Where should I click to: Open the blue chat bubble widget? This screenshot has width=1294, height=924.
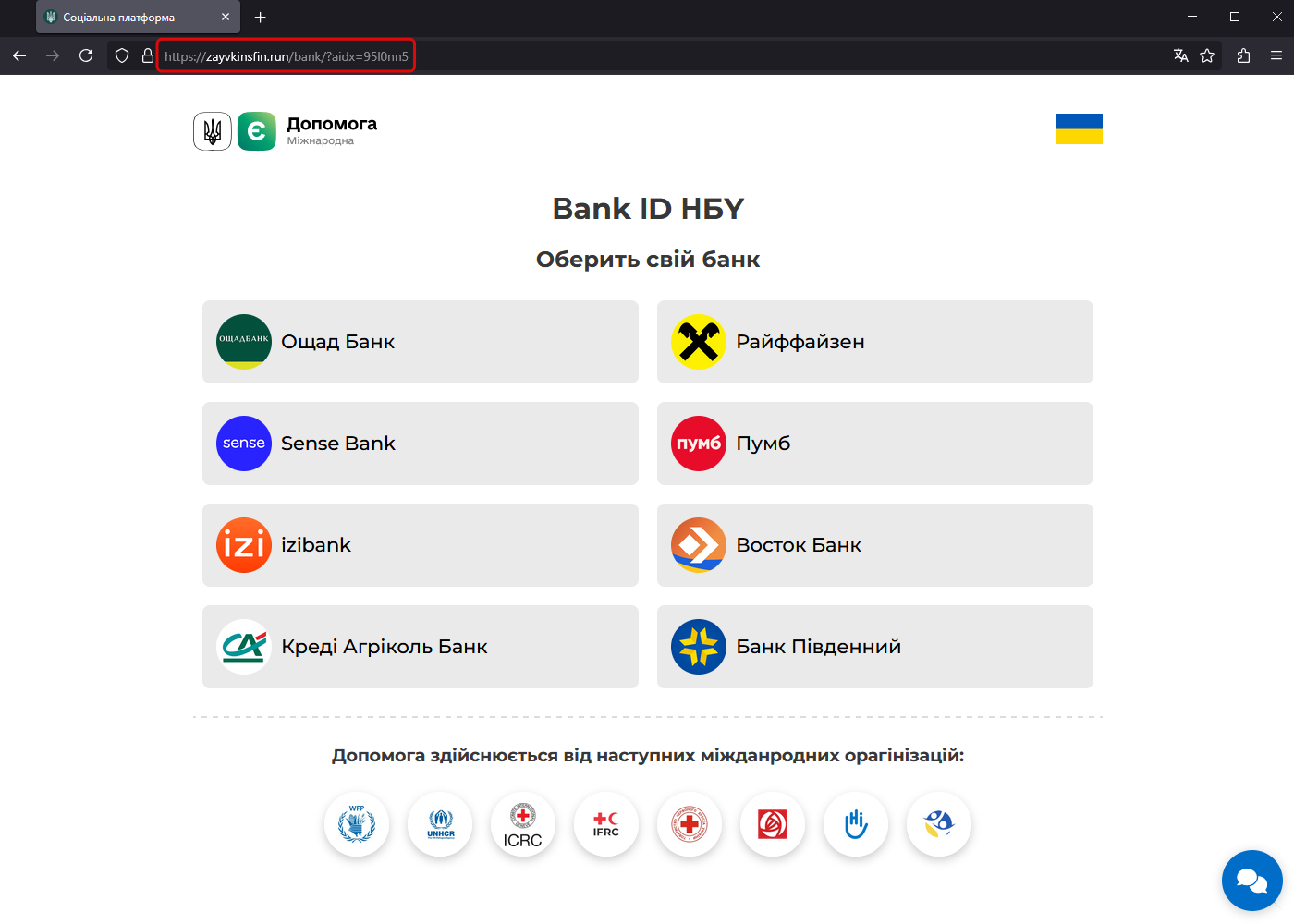(1252, 881)
